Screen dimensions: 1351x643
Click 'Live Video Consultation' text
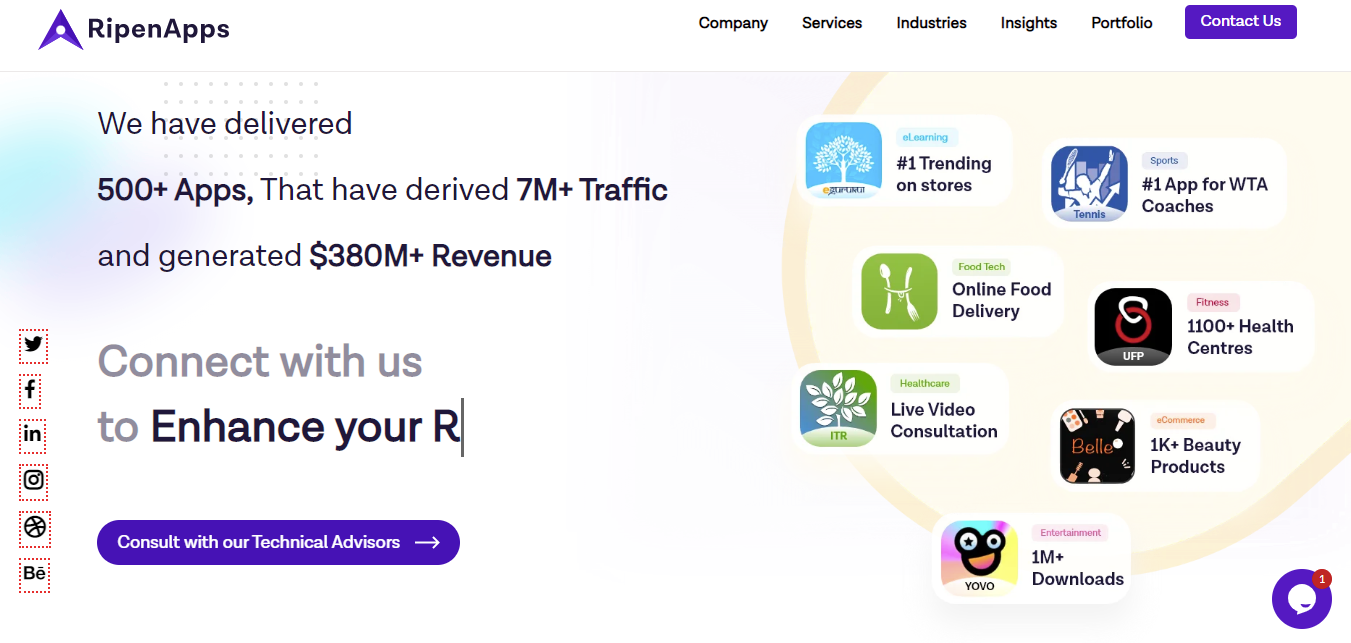(x=944, y=420)
